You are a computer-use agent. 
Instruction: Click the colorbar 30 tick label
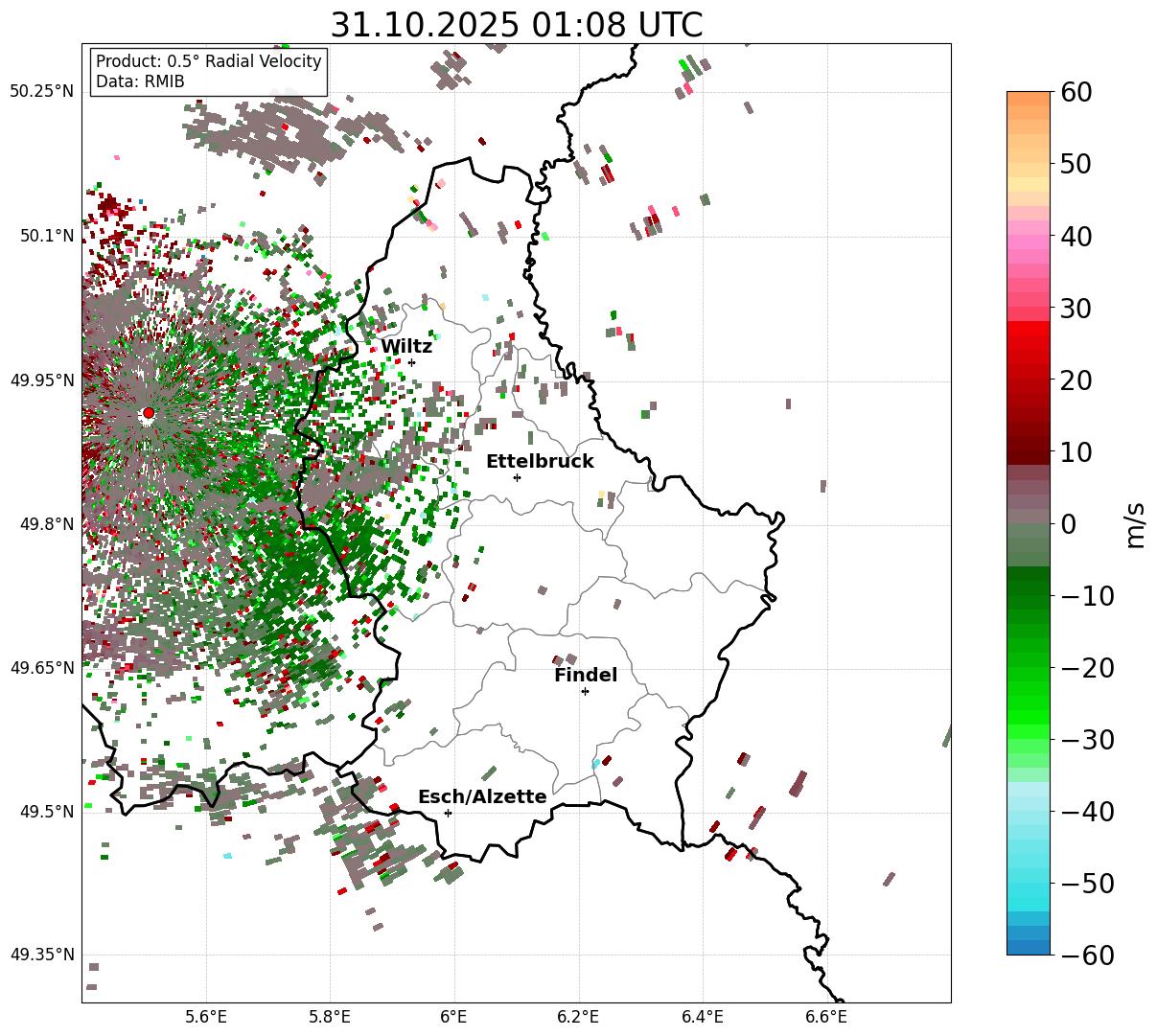tap(1076, 309)
